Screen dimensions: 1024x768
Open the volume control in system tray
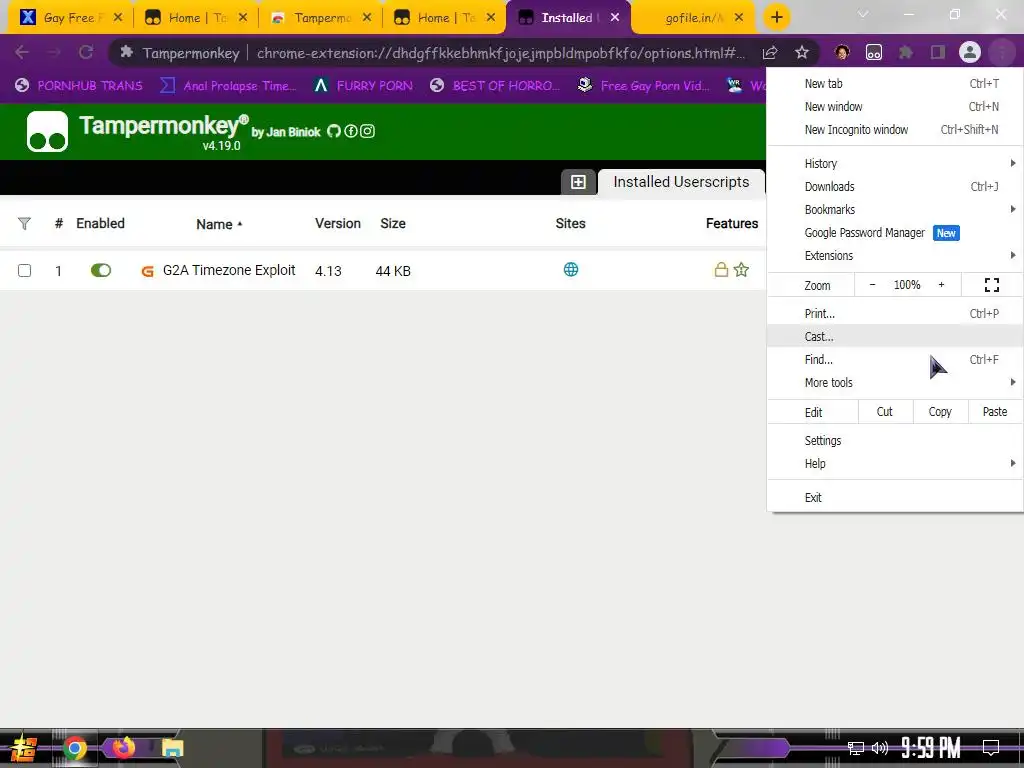(x=880, y=748)
